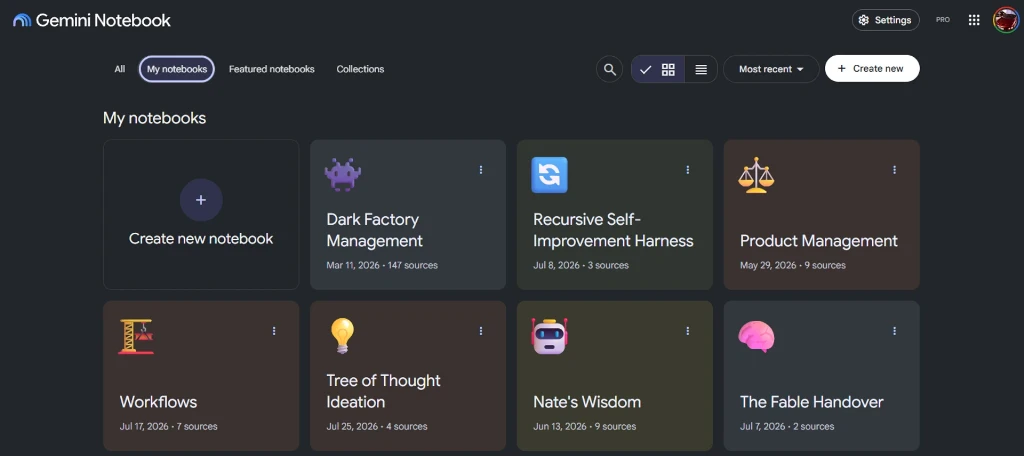1024x456 pixels.
Task: Open the Product Management notebook title
Action: pos(819,241)
